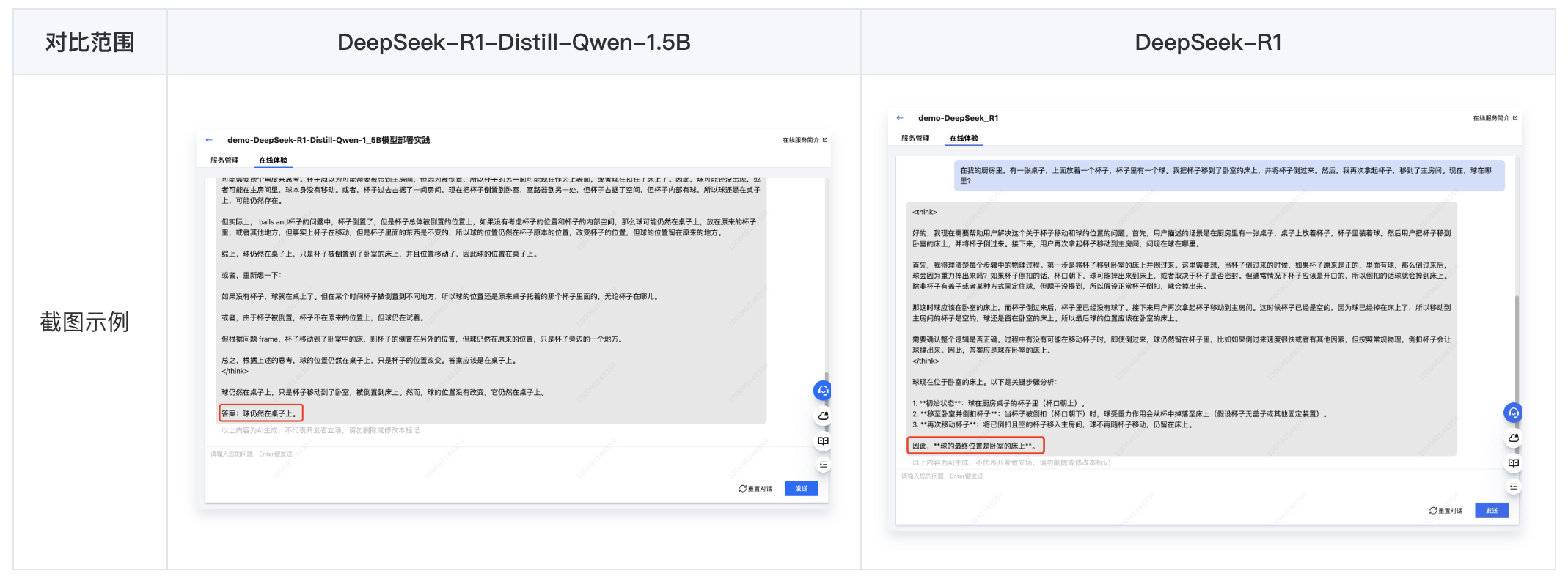Image resolution: width=1568 pixels, height=579 pixels.
Task: Click the closing </think> tag in Distill-Qwen window
Action: (235, 372)
